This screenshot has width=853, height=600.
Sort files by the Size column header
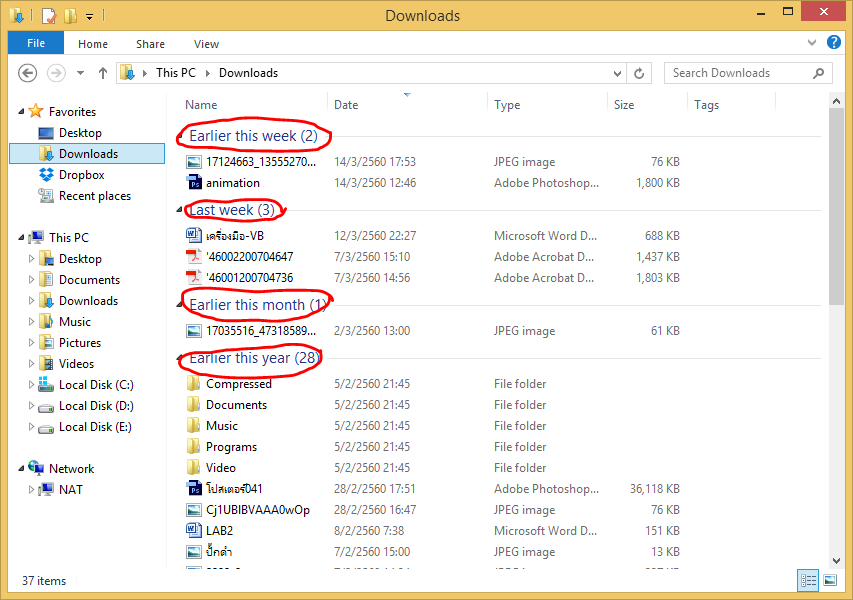[624, 105]
